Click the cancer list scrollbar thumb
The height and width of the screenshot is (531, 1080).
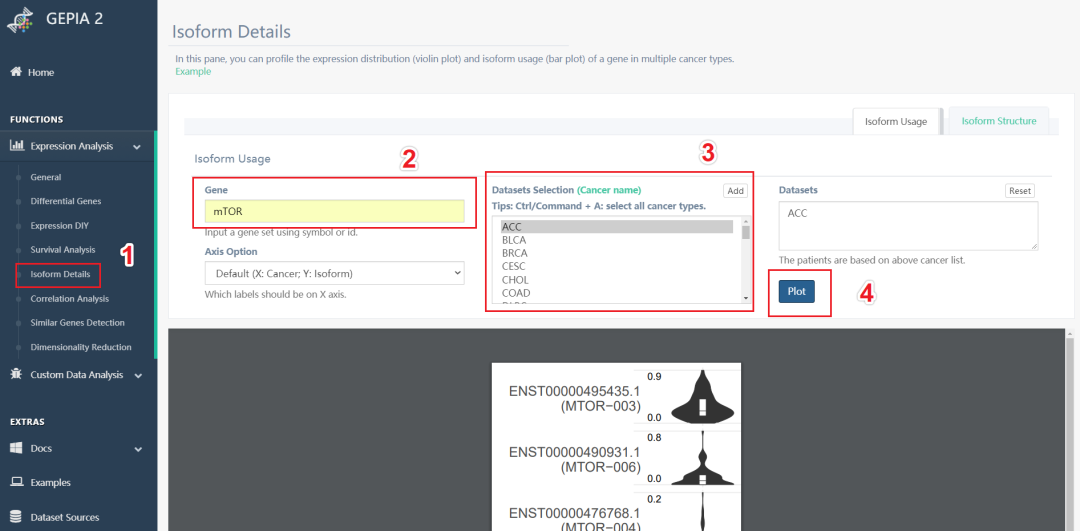[x=745, y=232]
